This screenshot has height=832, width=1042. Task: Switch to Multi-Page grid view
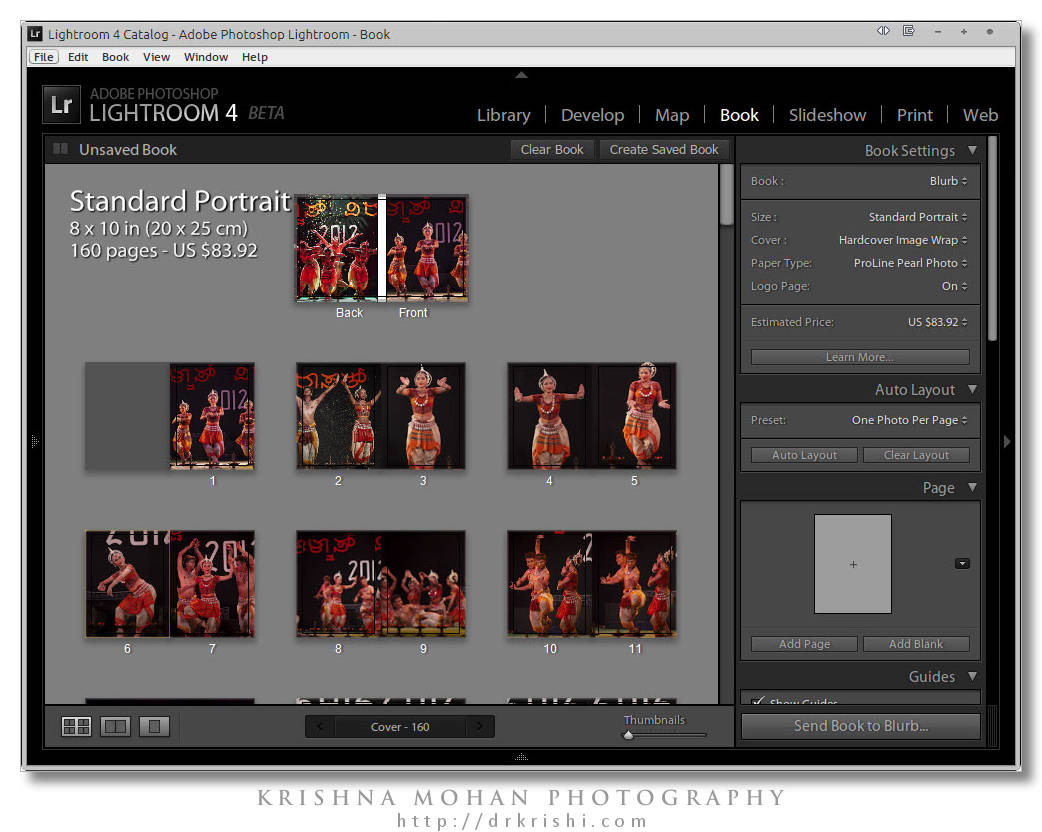click(76, 726)
